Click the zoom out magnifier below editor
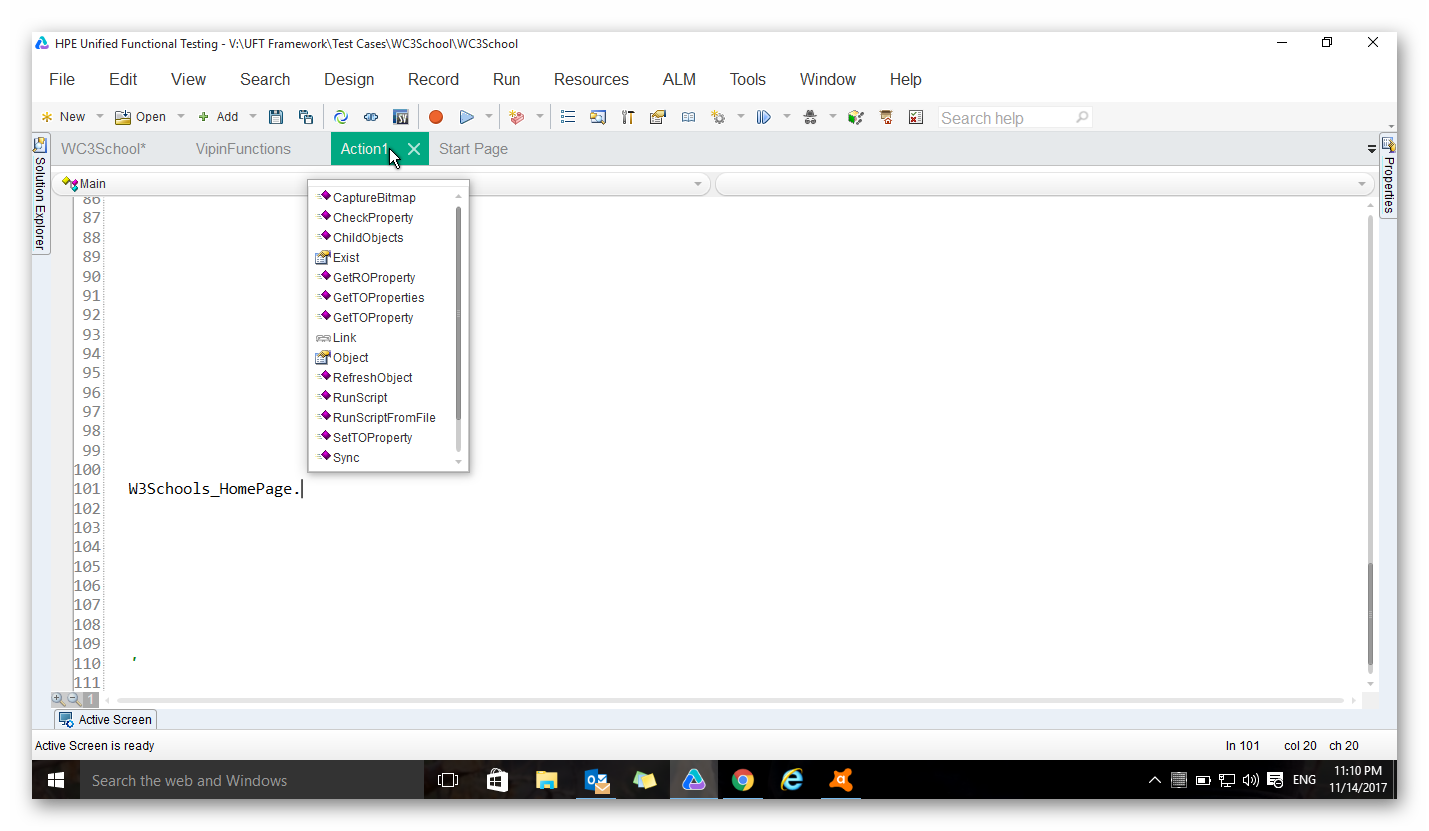Screen dimensions: 1429x831 click(x=74, y=699)
